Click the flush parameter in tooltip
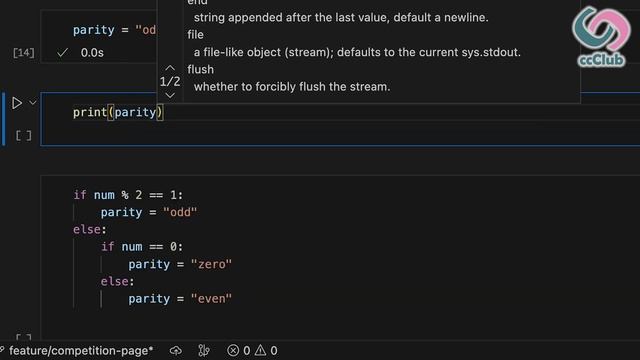 pos(200,69)
